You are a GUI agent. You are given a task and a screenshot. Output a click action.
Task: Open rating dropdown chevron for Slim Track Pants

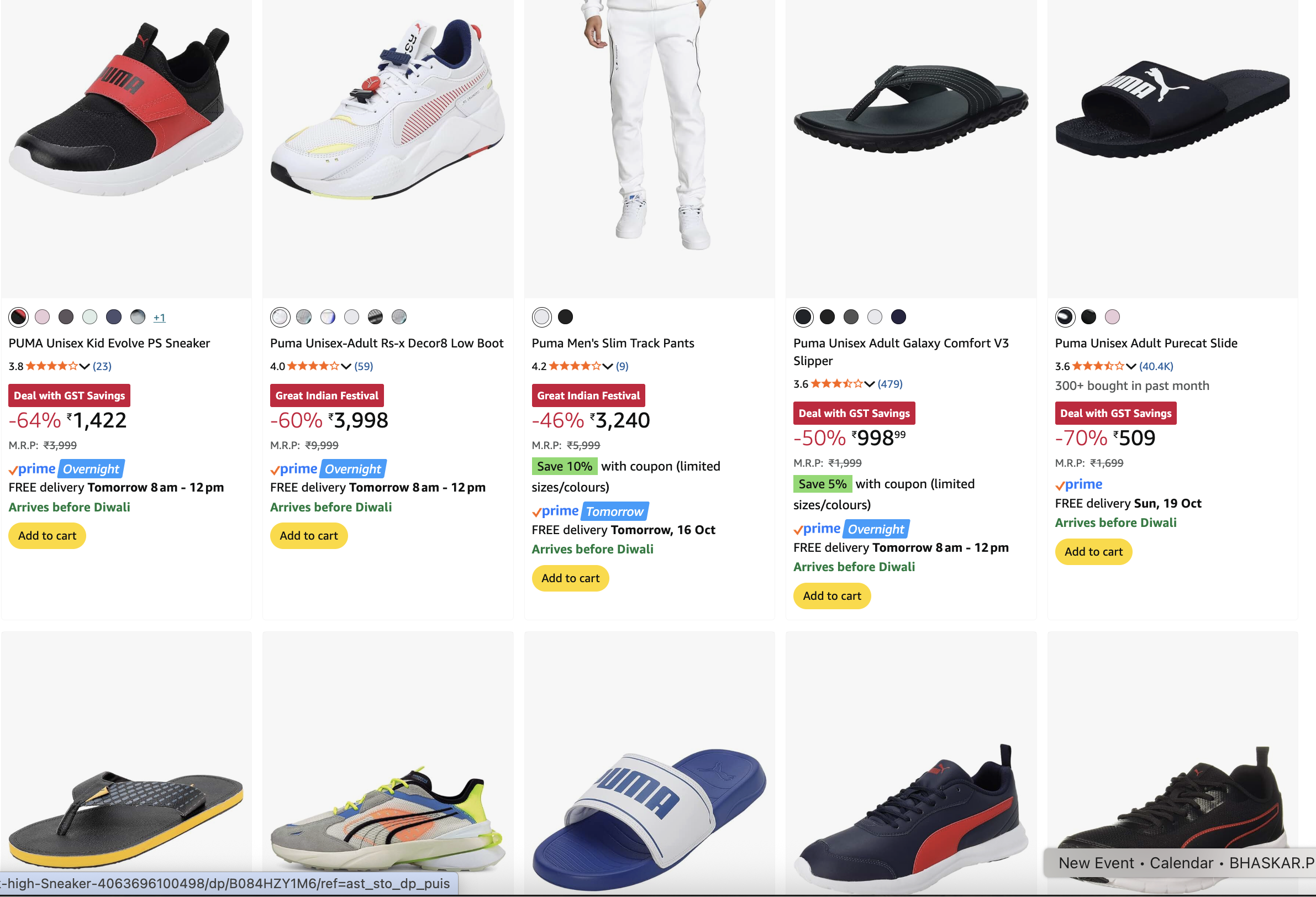pyautogui.click(x=608, y=366)
